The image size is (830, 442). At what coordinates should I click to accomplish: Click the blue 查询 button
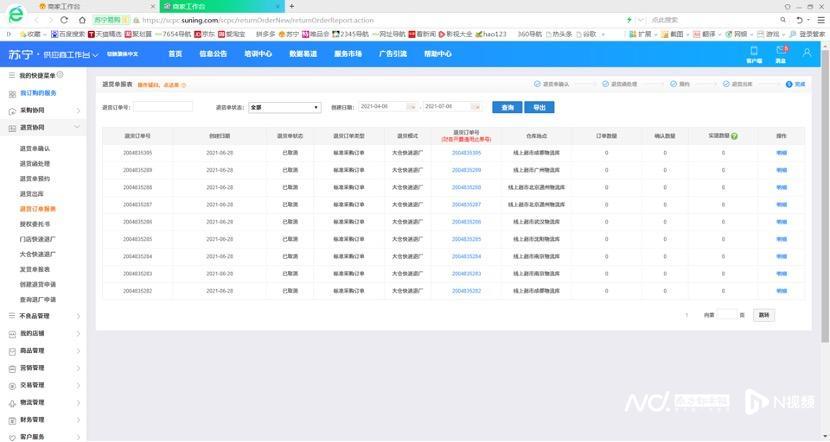point(507,106)
